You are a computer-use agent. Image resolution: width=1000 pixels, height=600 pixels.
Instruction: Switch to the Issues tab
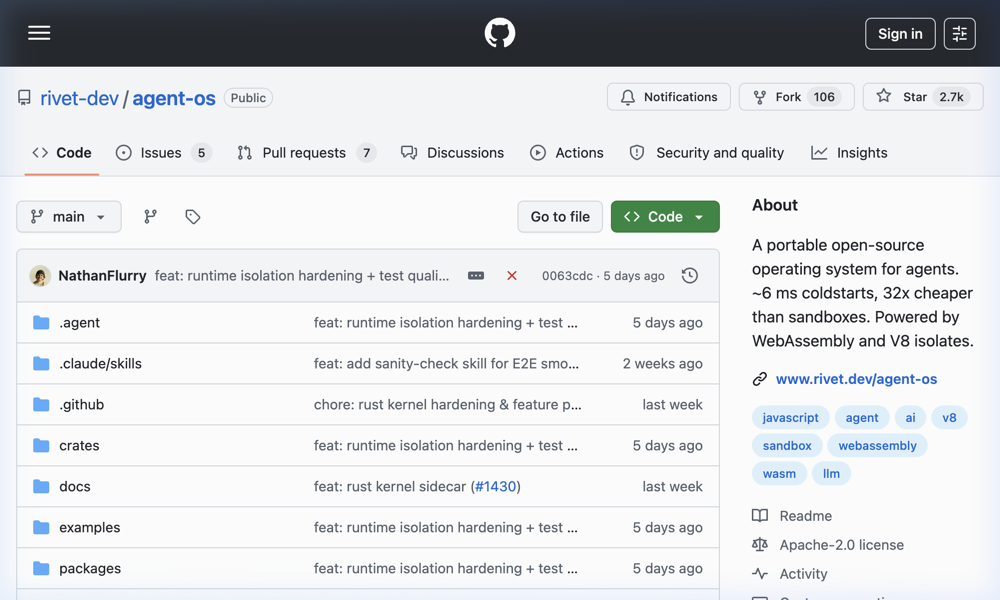(x=163, y=153)
